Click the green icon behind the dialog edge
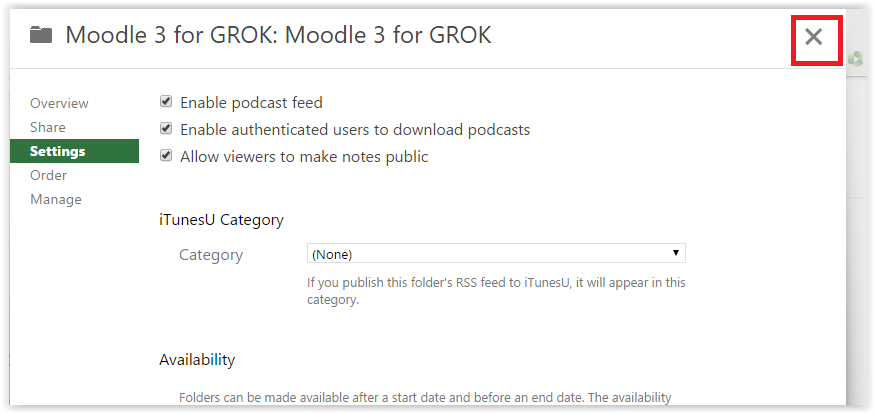 (x=855, y=59)
